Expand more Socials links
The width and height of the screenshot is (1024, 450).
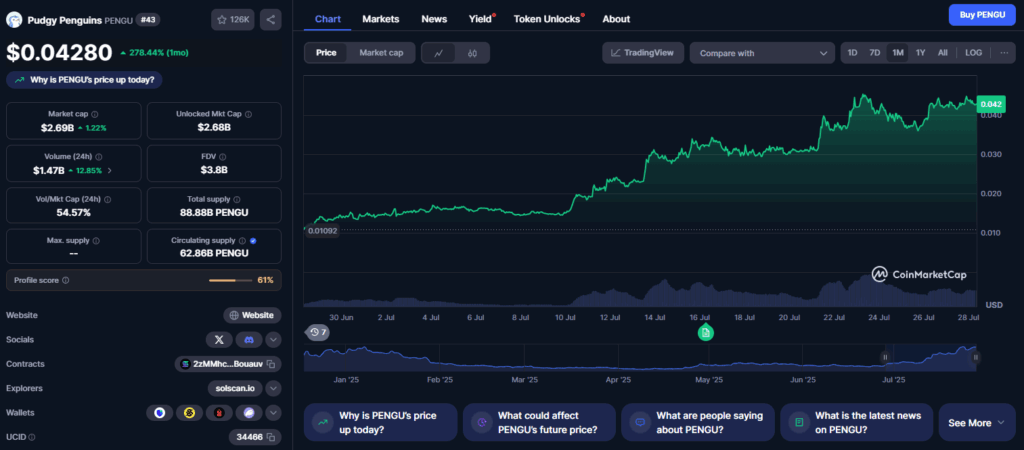(274, 340)
